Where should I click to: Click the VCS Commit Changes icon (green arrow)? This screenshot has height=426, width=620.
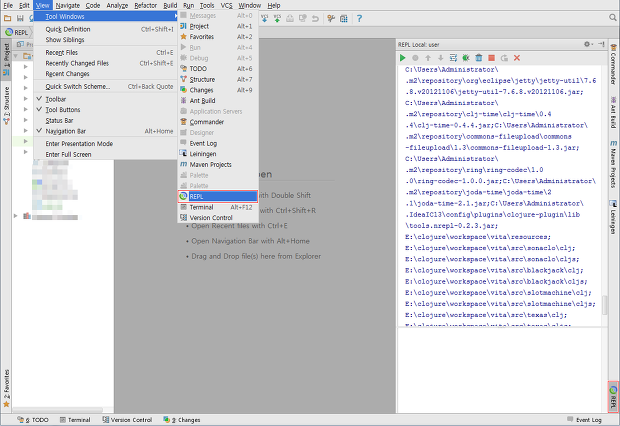277,18
